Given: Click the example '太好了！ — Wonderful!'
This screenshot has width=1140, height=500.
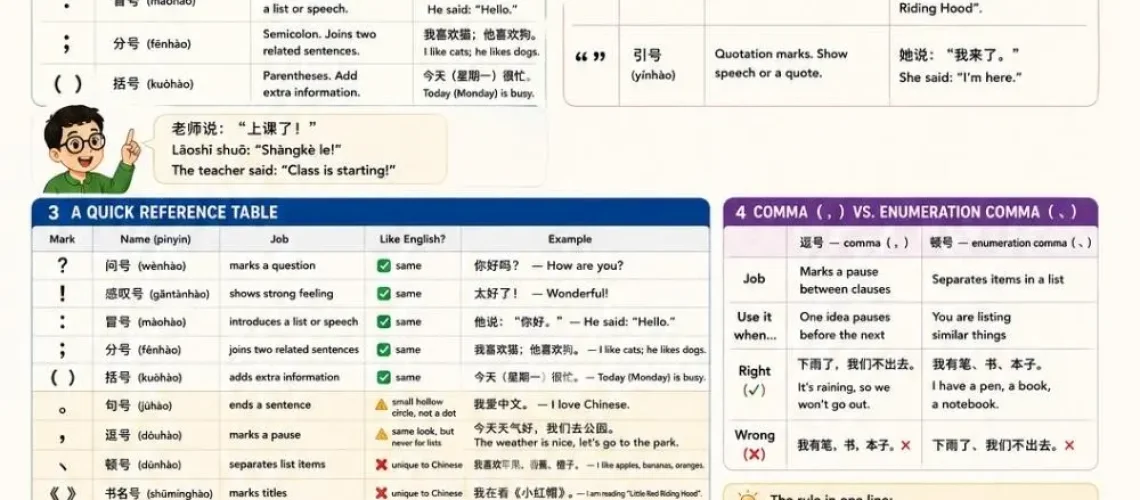Looking at the screenshot, I should (x=541, y=294).
